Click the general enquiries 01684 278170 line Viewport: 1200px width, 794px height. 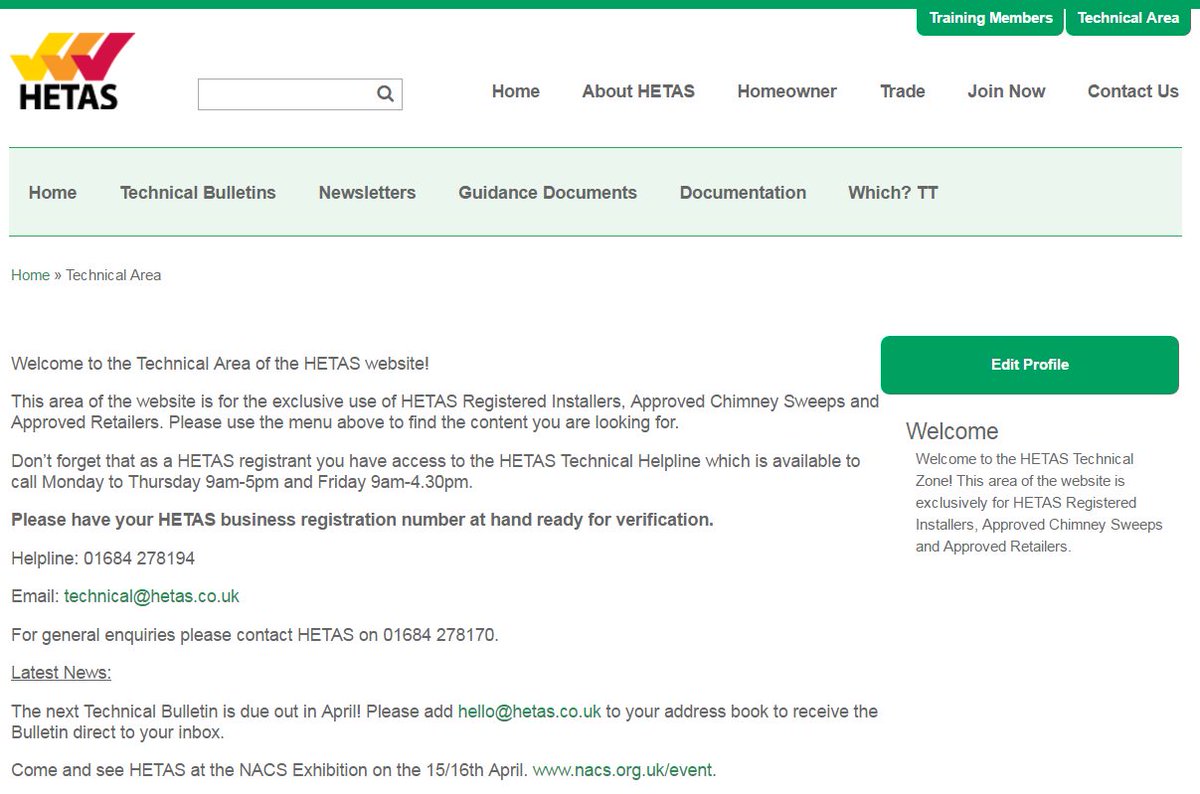coord(255,635)
